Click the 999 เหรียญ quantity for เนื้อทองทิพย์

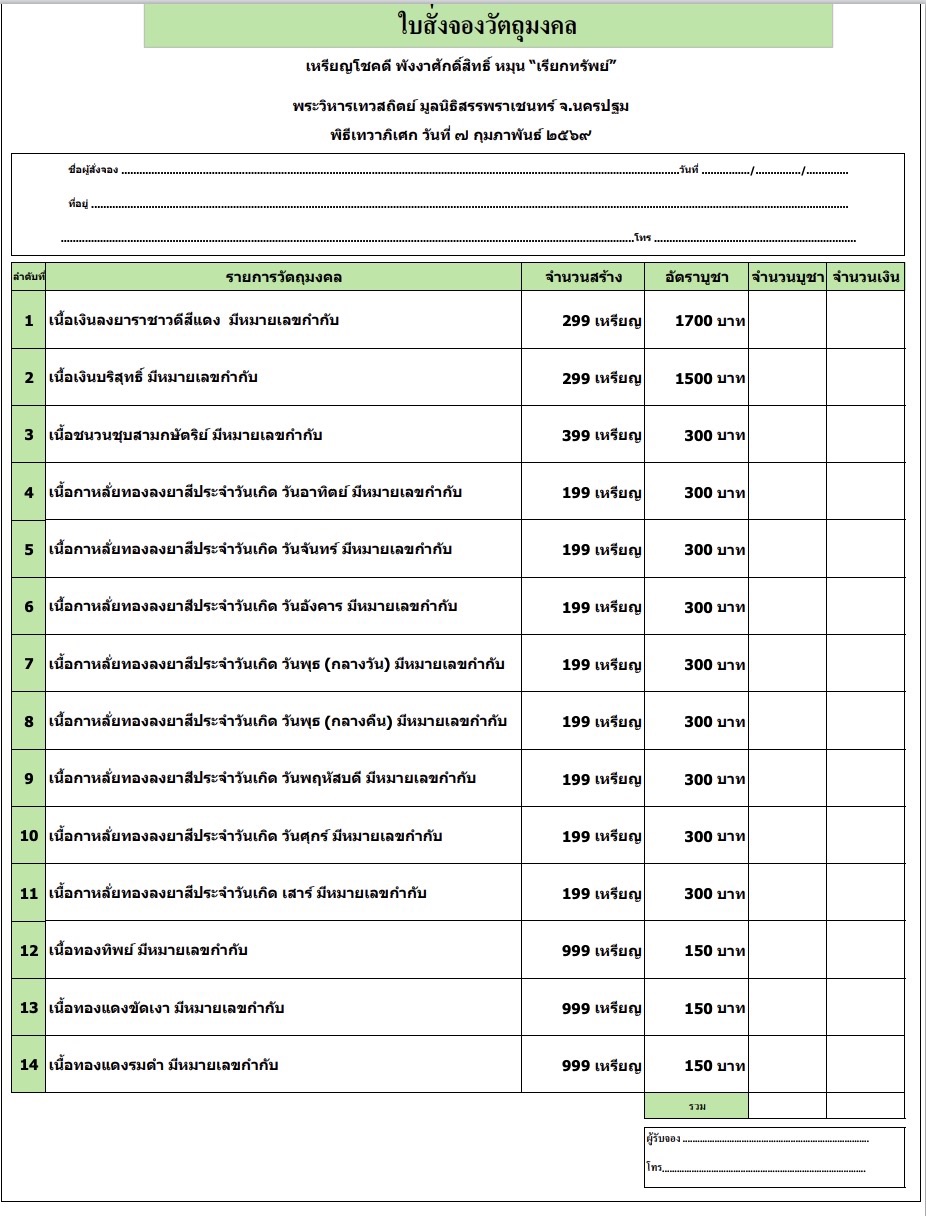tap(601, 951)
